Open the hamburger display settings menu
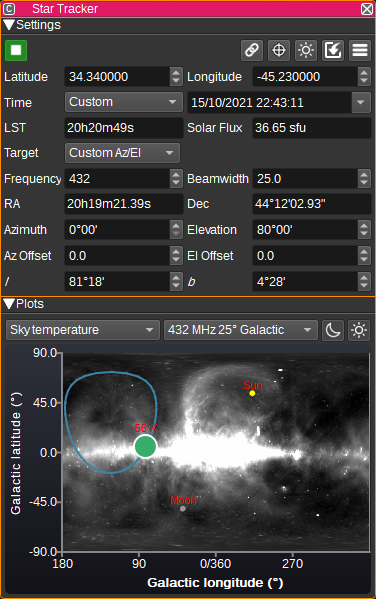This screenshot has width=376, height=599. click(x=360, y=50)
